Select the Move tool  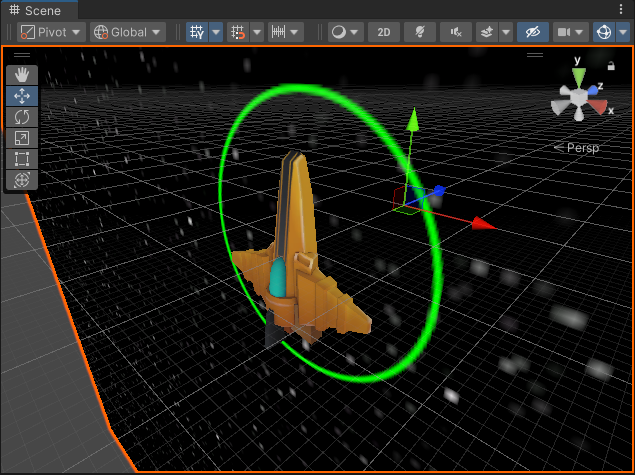21,96
